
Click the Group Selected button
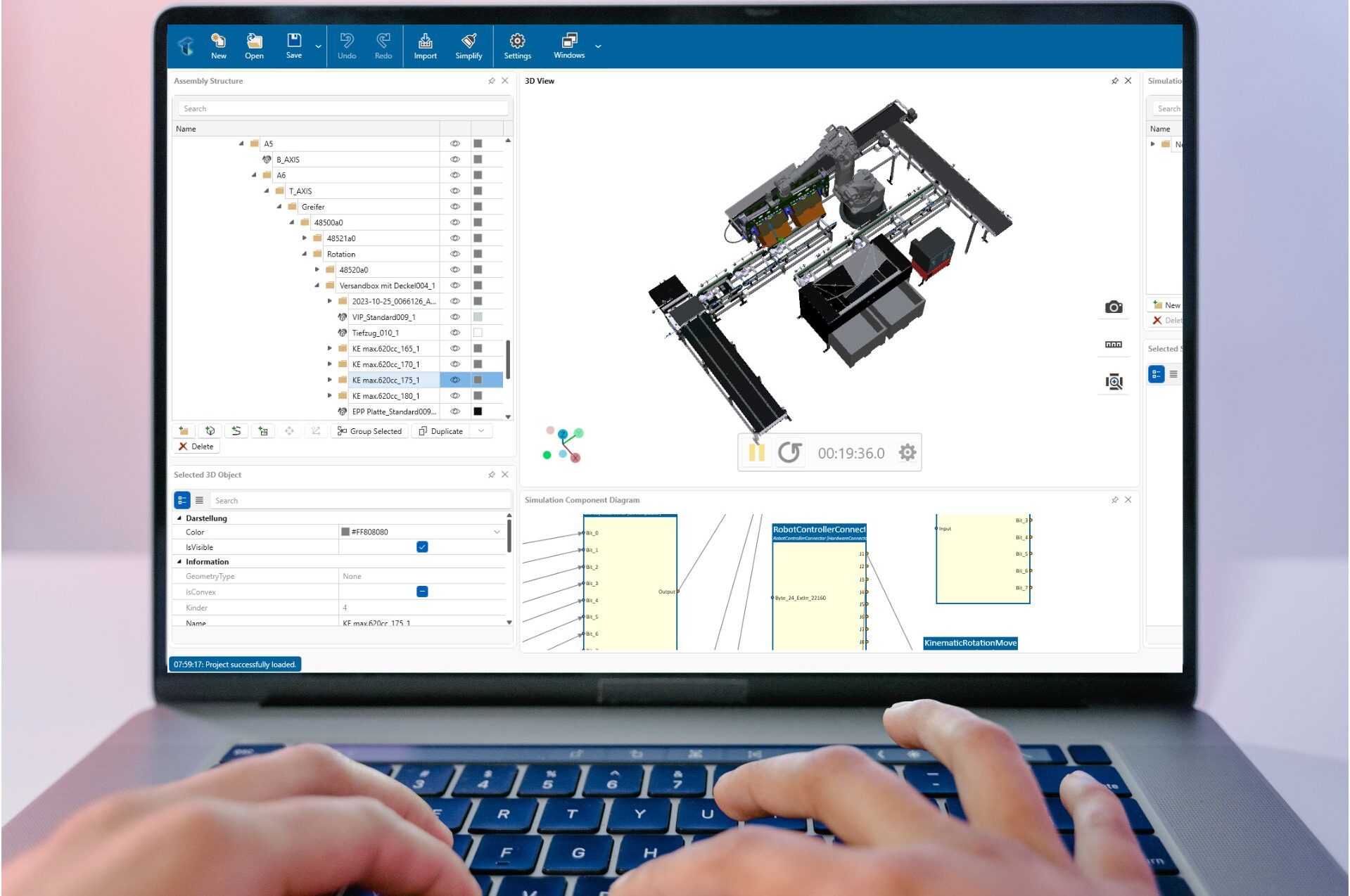click(x=369, y=431)
